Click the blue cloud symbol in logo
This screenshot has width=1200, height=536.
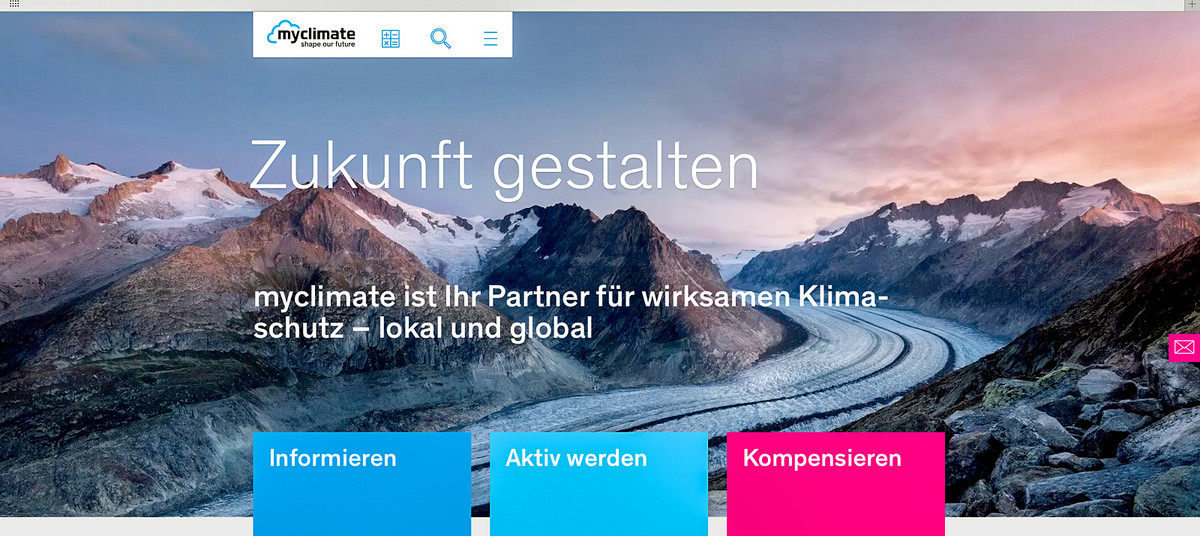(282, 30)
